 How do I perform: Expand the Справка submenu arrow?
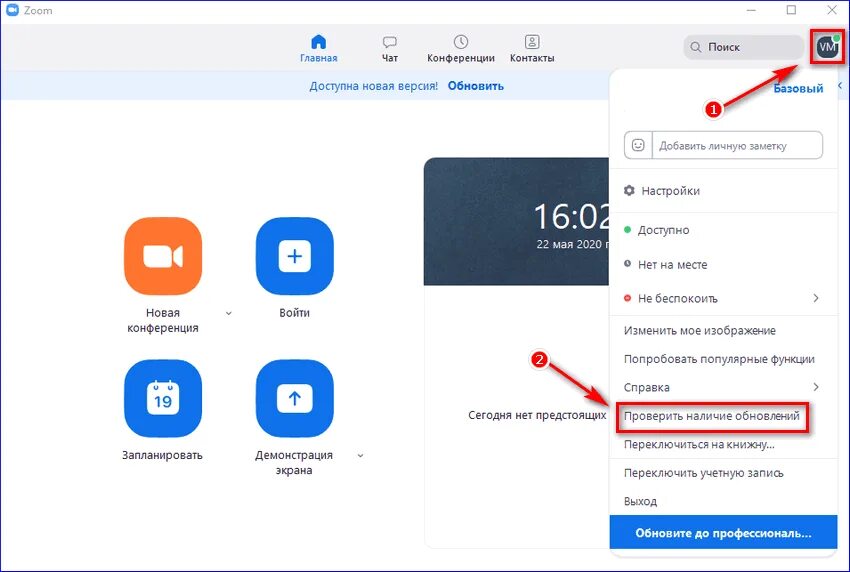click(x=816, y=387)
